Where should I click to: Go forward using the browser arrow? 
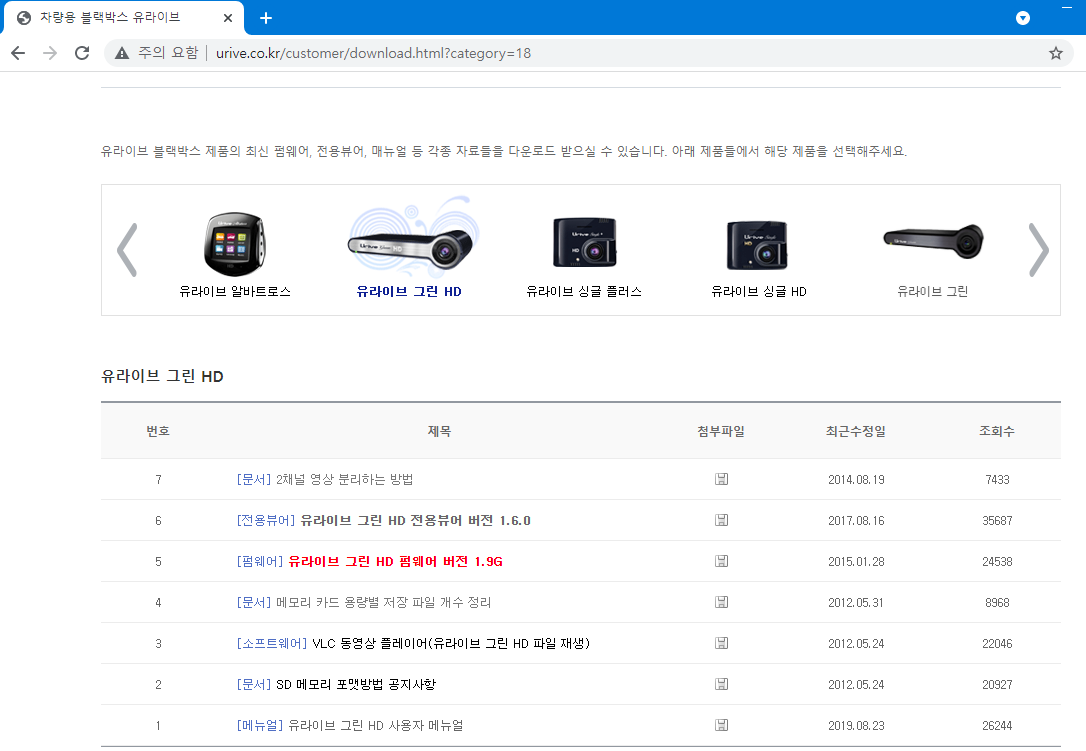point(50,53)
